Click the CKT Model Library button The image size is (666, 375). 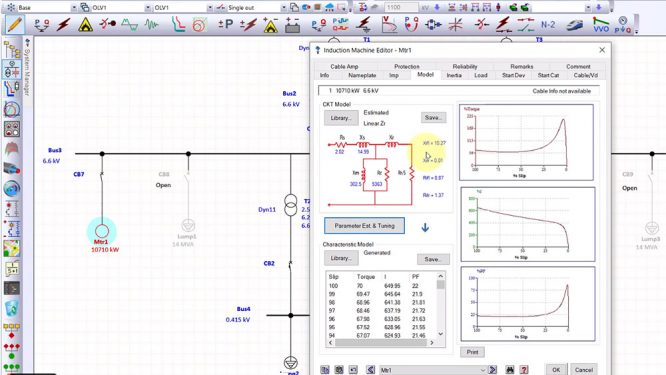341,118
